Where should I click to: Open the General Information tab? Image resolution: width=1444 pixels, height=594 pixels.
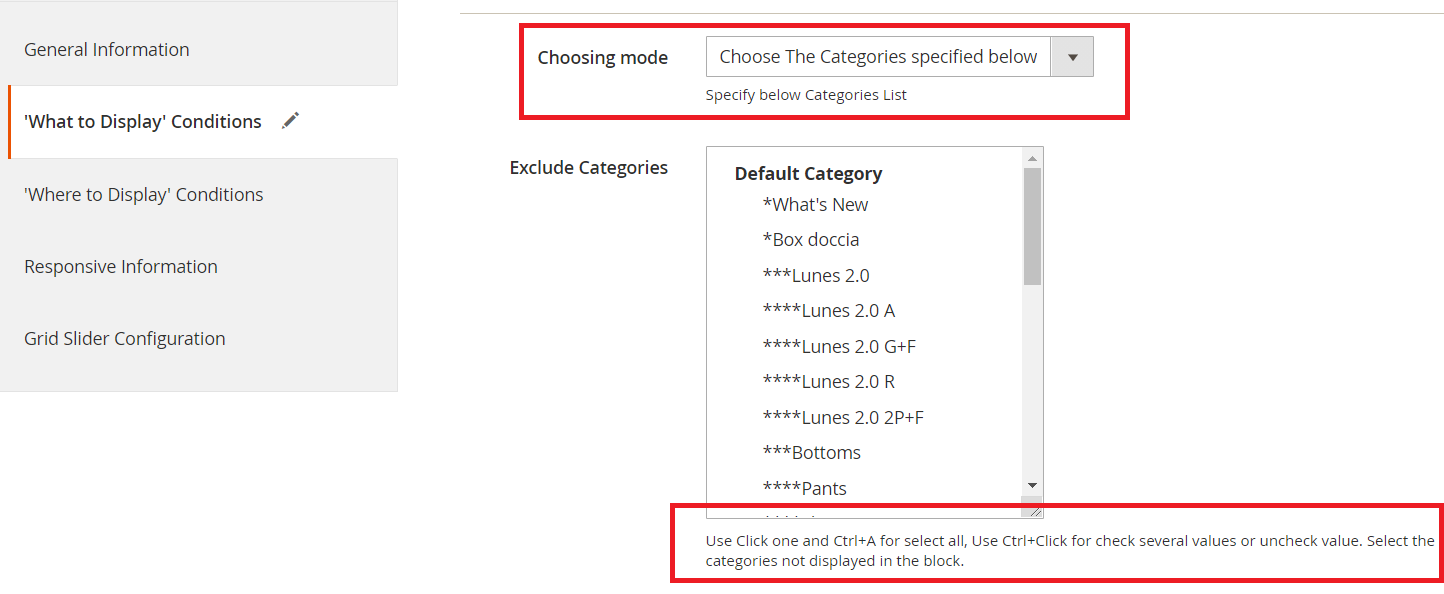coord(107,49)
